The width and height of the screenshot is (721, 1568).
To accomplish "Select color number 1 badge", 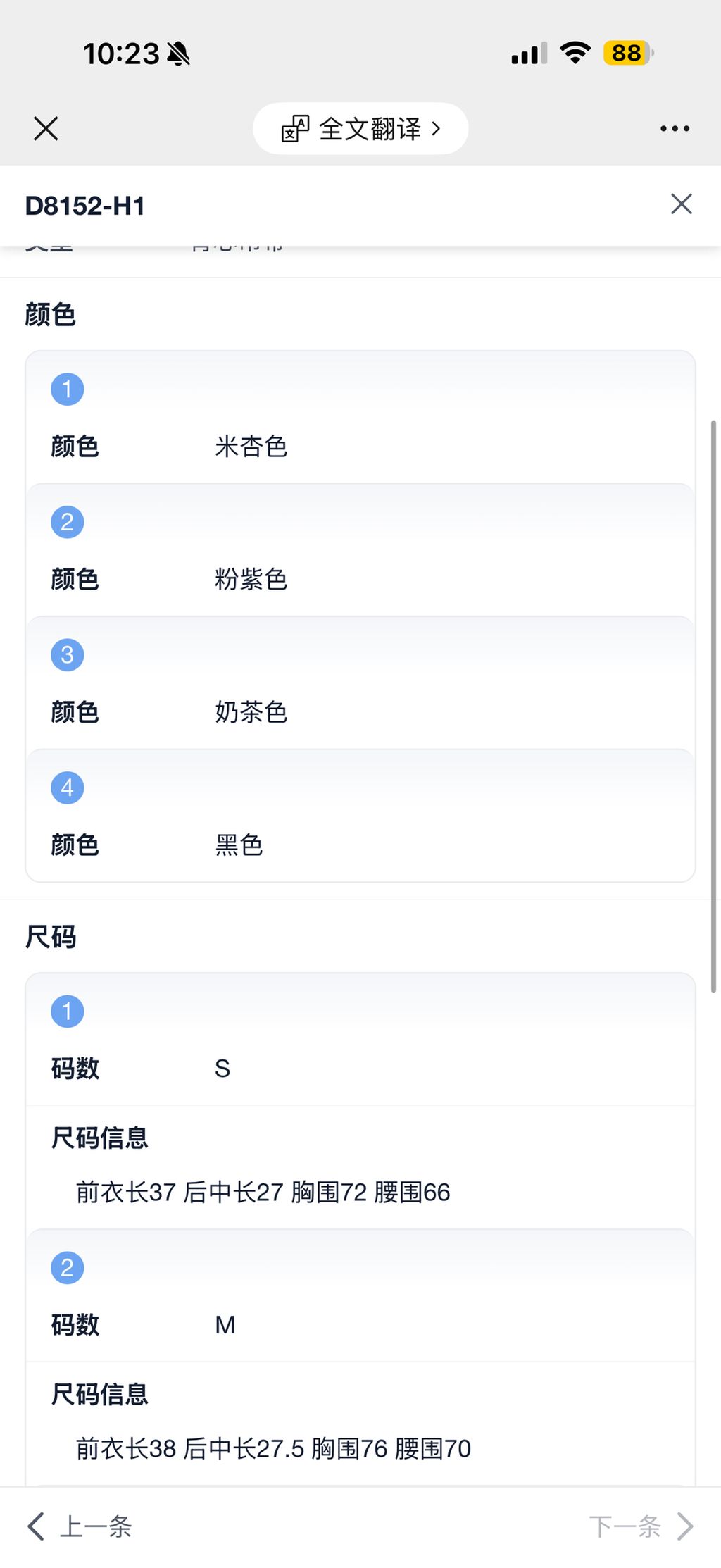I will 68,390.
